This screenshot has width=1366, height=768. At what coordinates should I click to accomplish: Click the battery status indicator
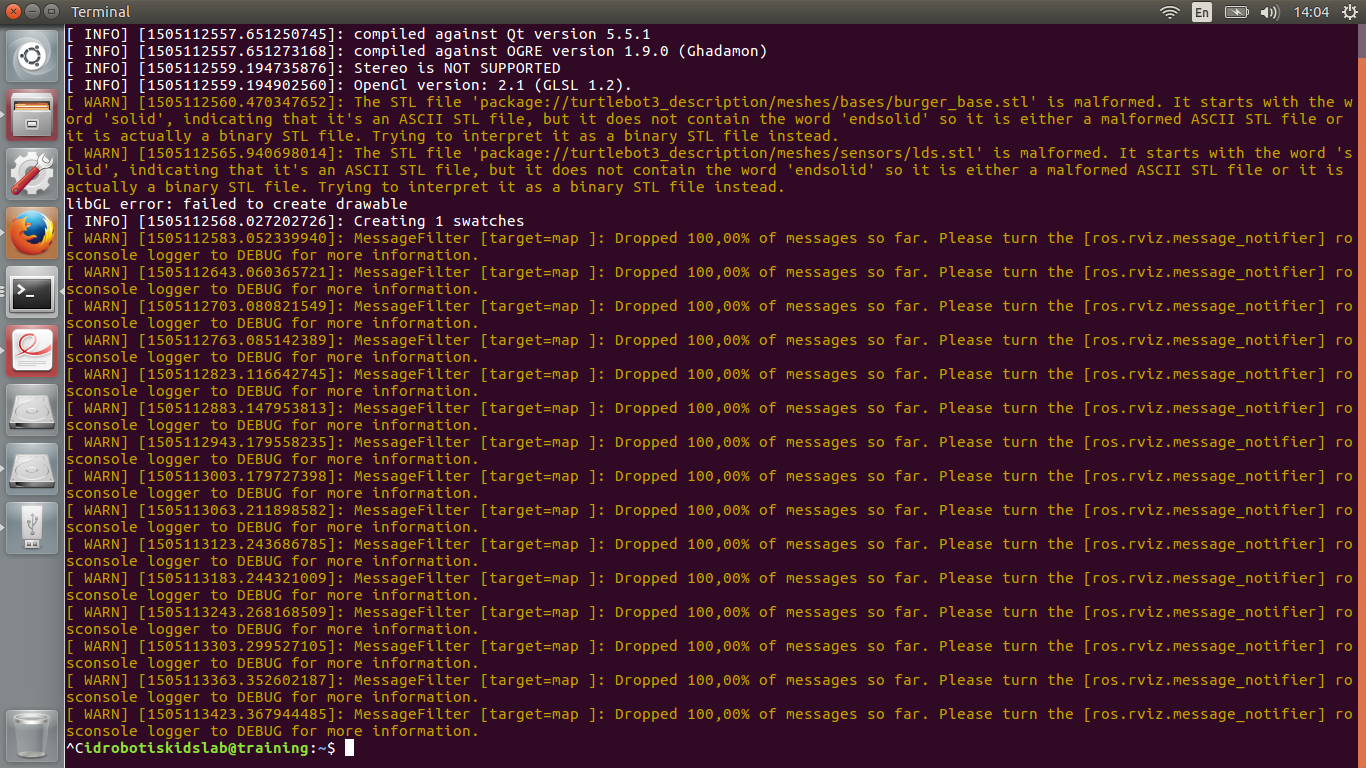[x=1237, y=12]
